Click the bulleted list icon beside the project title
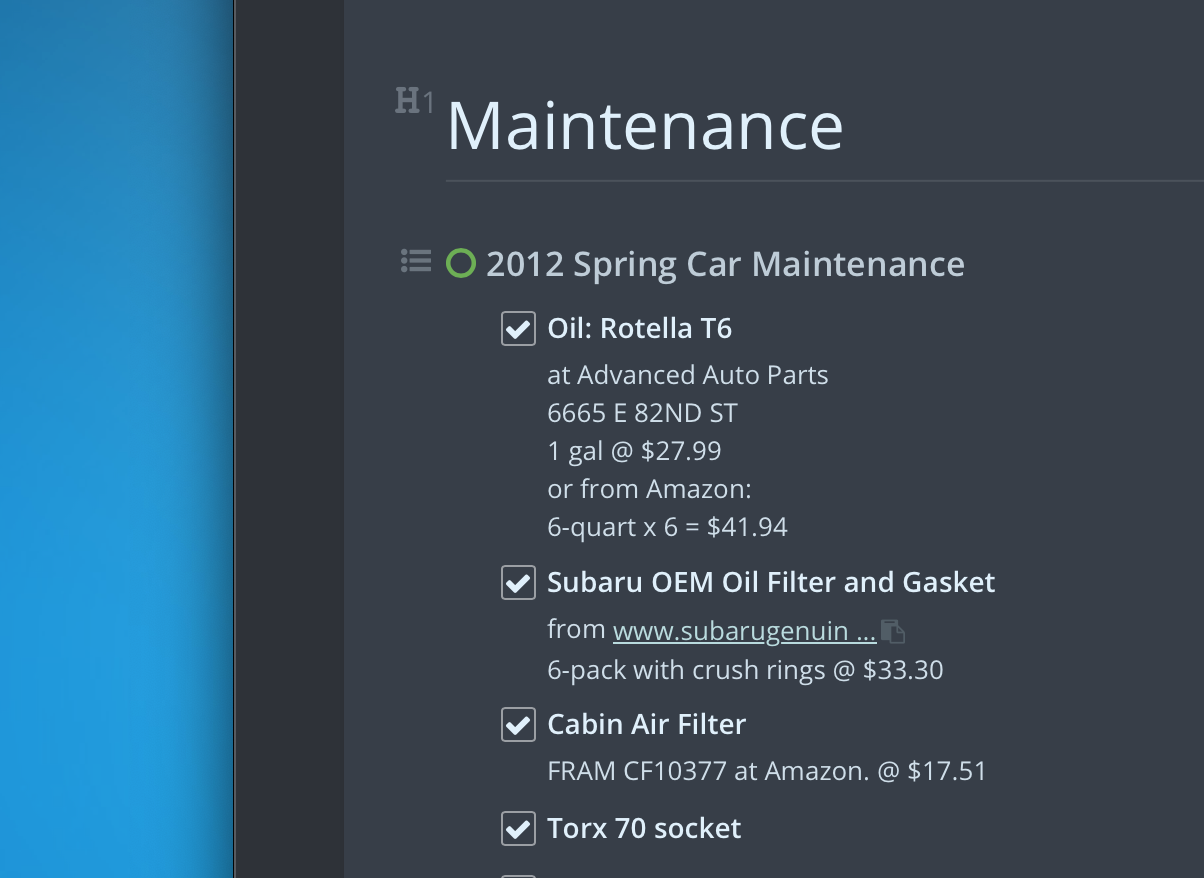The height and width of the screenshot is (878, 1204). [415, 261]
